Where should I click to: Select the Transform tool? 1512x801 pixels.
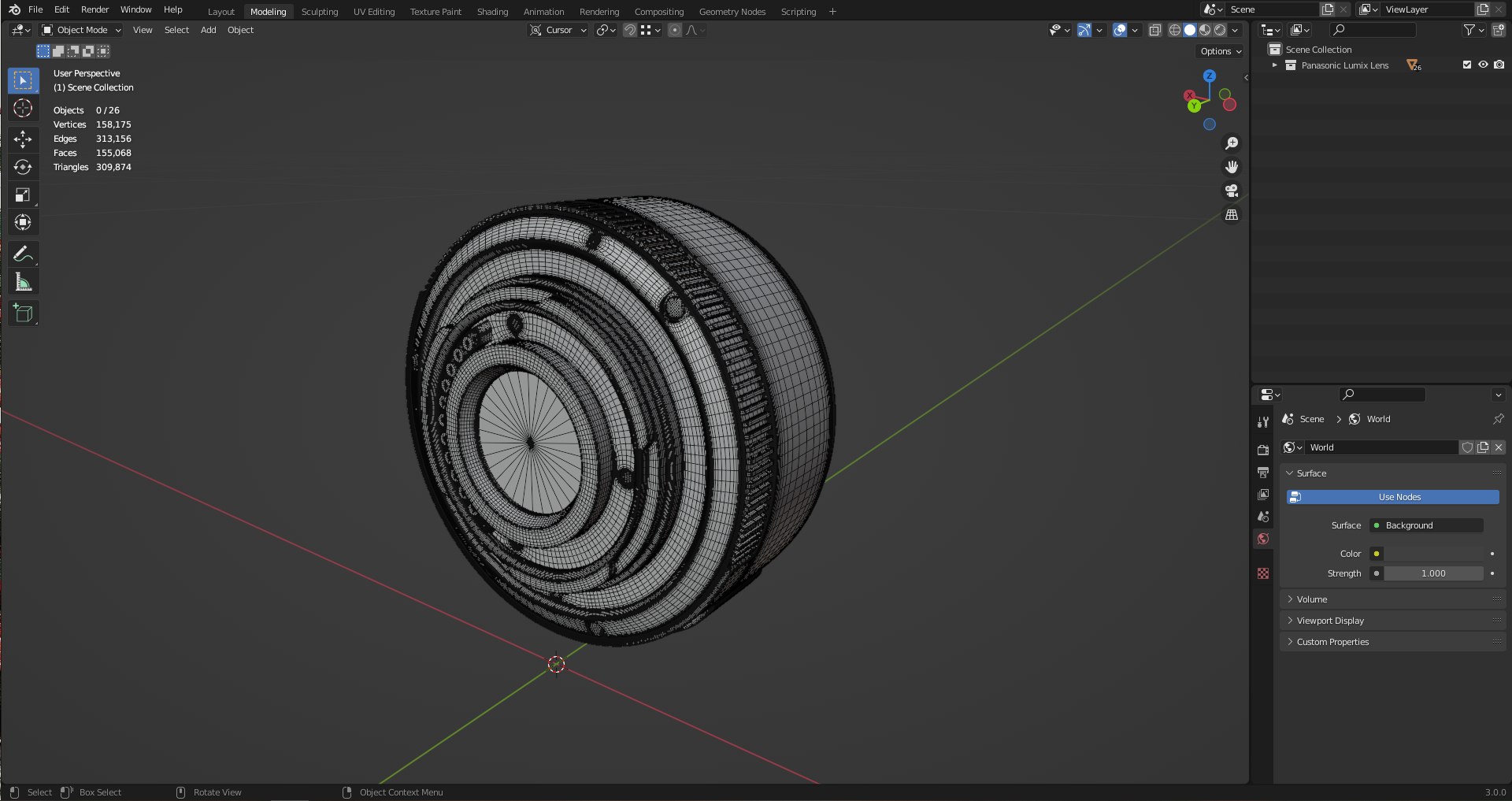click(23, 222)
